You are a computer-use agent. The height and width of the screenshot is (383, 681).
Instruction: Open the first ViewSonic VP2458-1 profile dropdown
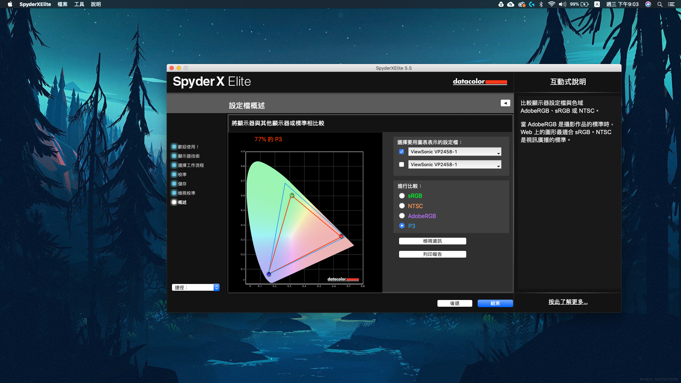pos(454,152)
